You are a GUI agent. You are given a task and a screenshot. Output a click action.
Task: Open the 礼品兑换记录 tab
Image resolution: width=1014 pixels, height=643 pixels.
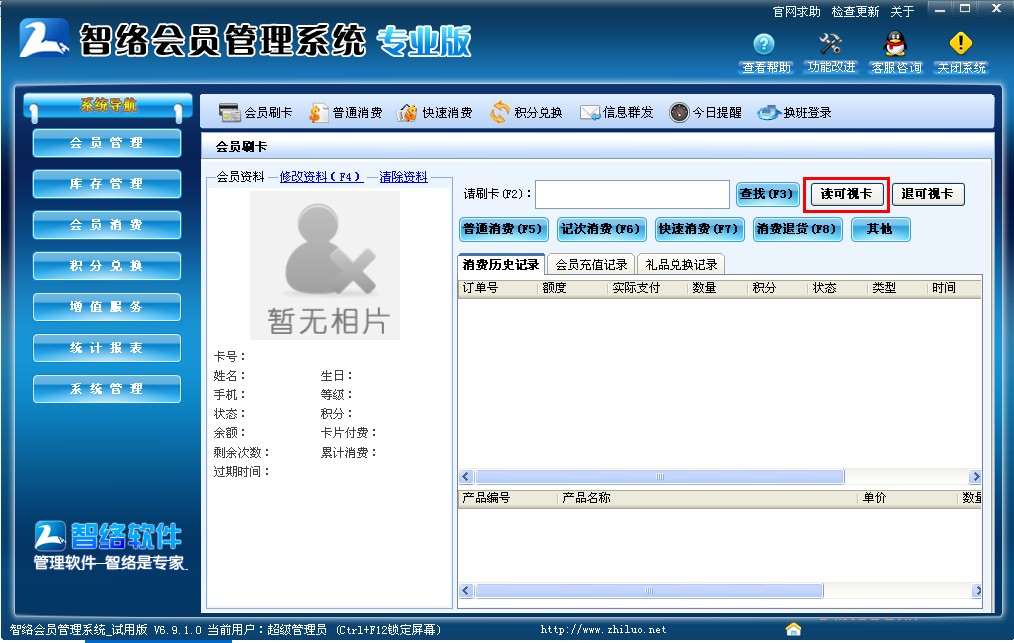coord(681,265)
